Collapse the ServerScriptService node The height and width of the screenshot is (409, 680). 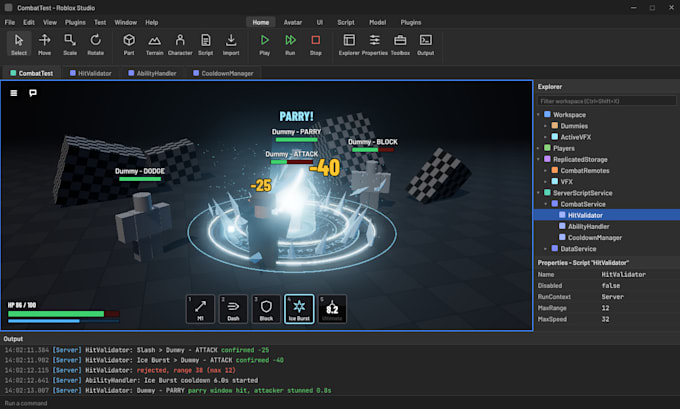coord(539,193)
